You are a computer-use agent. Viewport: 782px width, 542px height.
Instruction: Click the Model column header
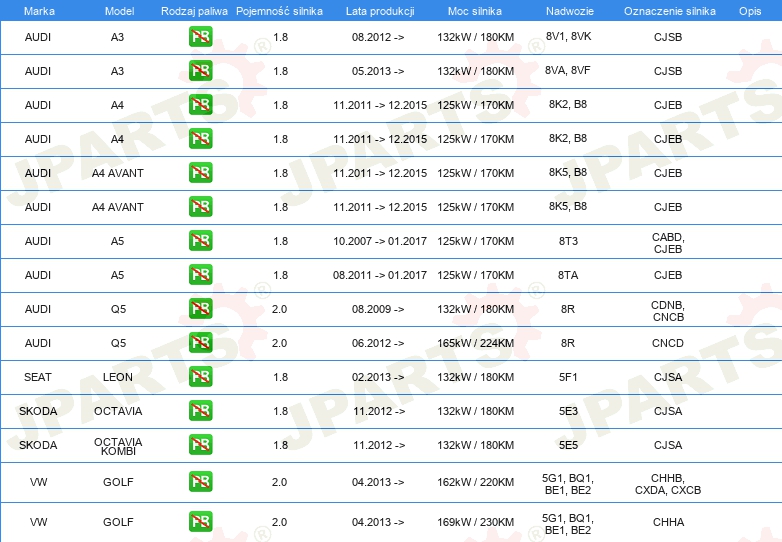[119, 11]
